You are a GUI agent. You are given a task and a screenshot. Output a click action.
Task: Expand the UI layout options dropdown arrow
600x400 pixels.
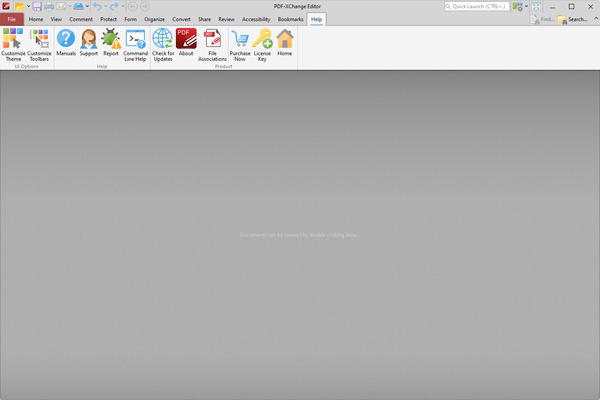click(x=526, y=7)
